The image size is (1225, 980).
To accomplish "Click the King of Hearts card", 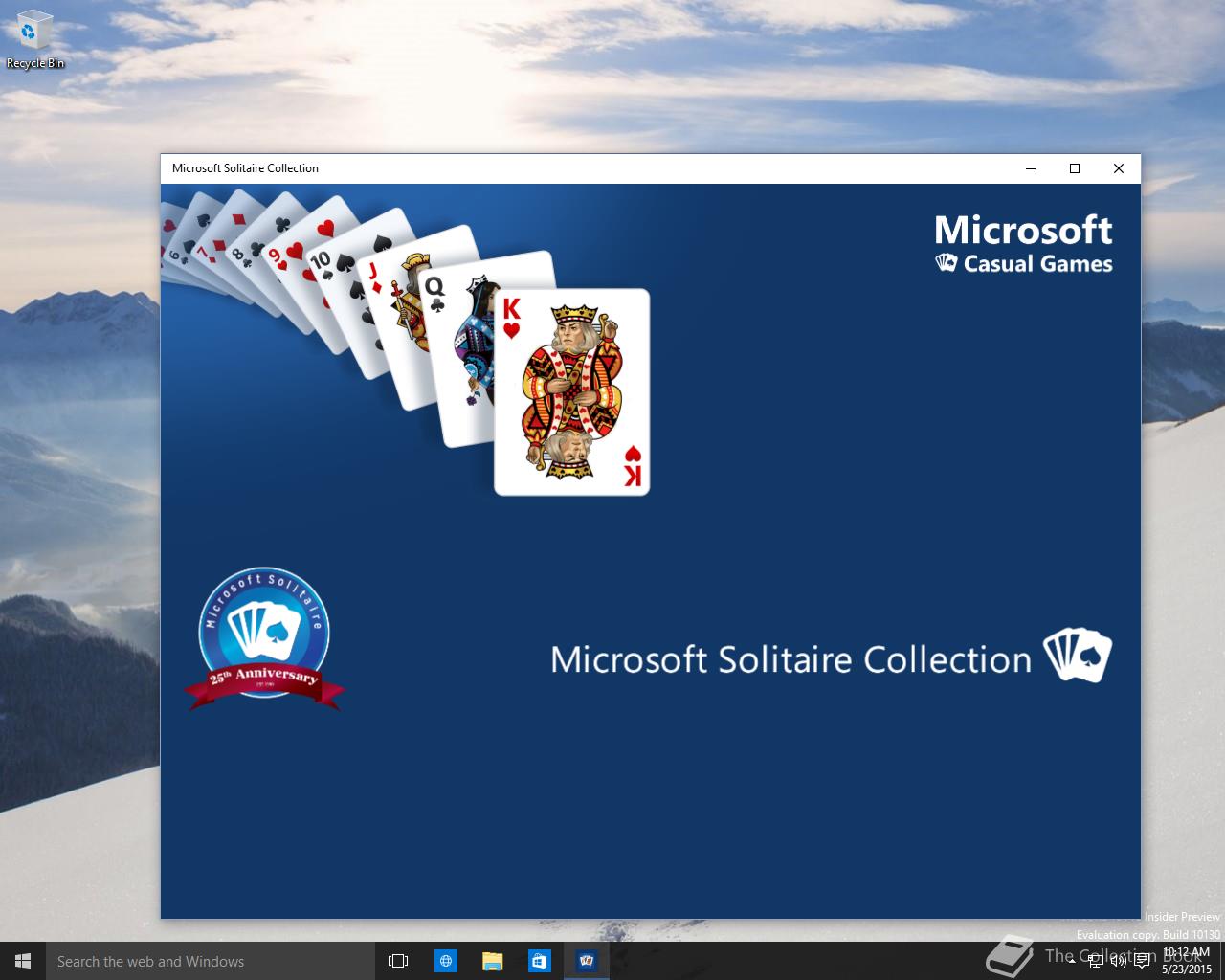I will click(571, 392).
